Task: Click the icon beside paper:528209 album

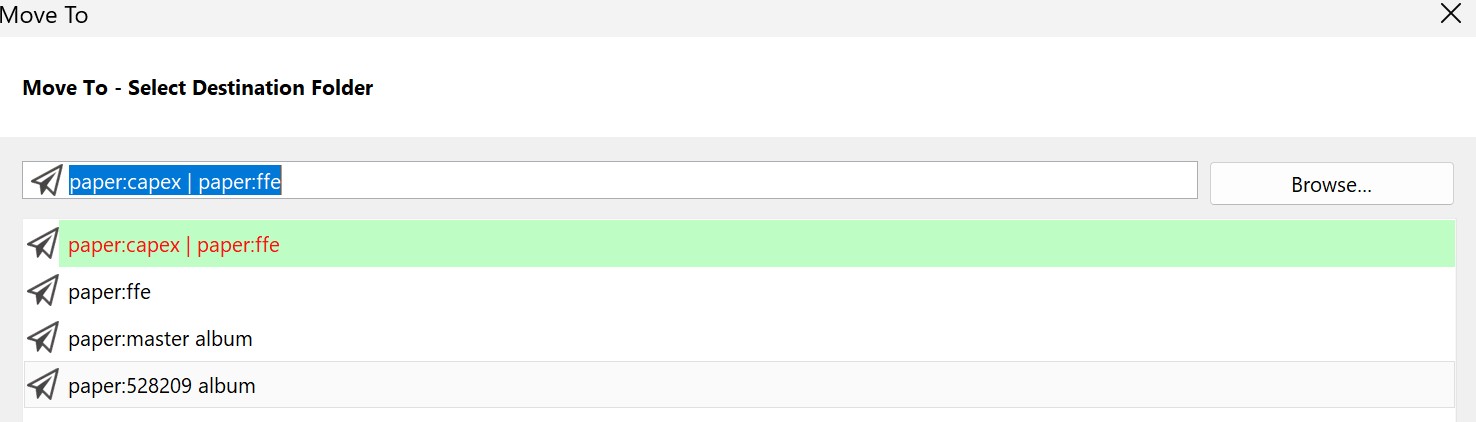Action: coord(42,385)
